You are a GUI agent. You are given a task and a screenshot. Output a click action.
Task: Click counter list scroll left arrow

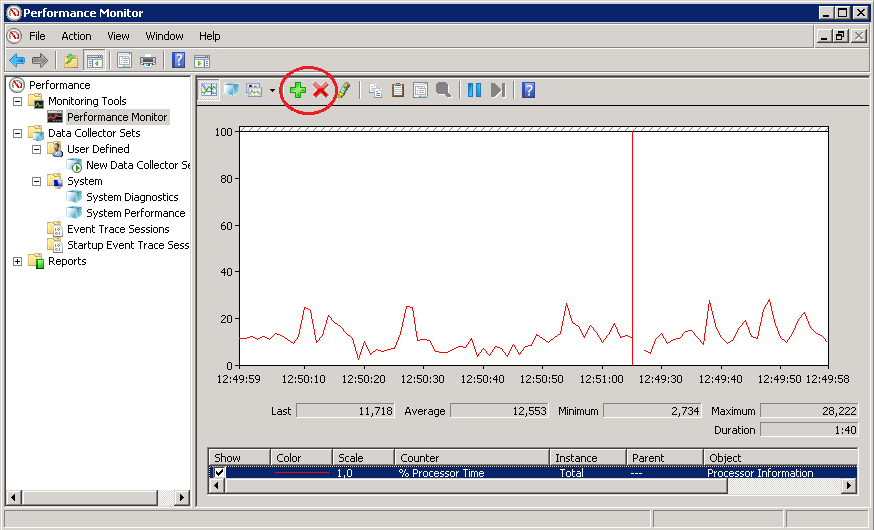click(217, 486)
